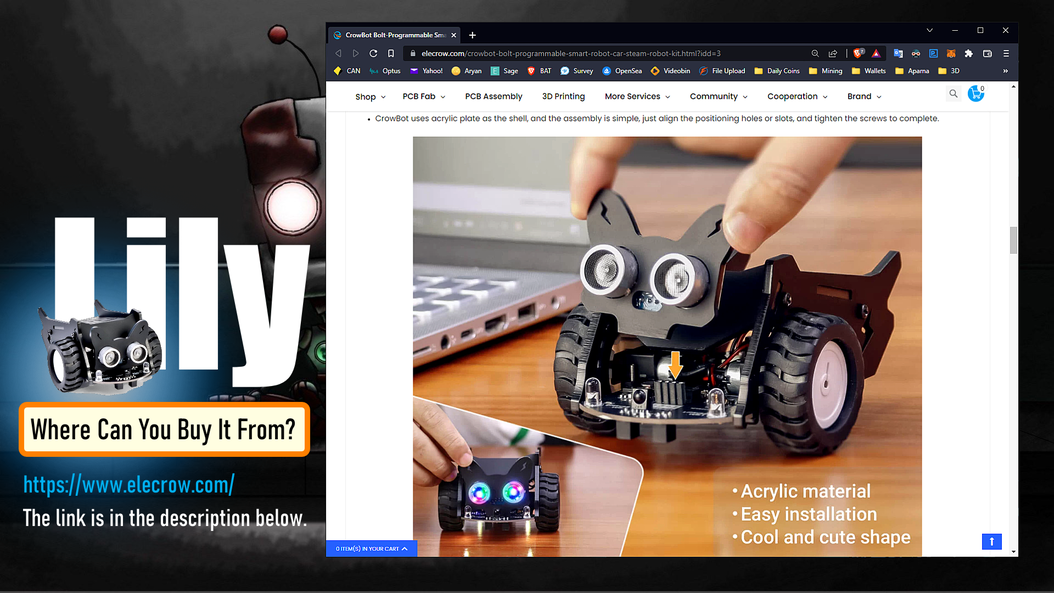Open the Google Translate extension icon

(x=898, y=53)
